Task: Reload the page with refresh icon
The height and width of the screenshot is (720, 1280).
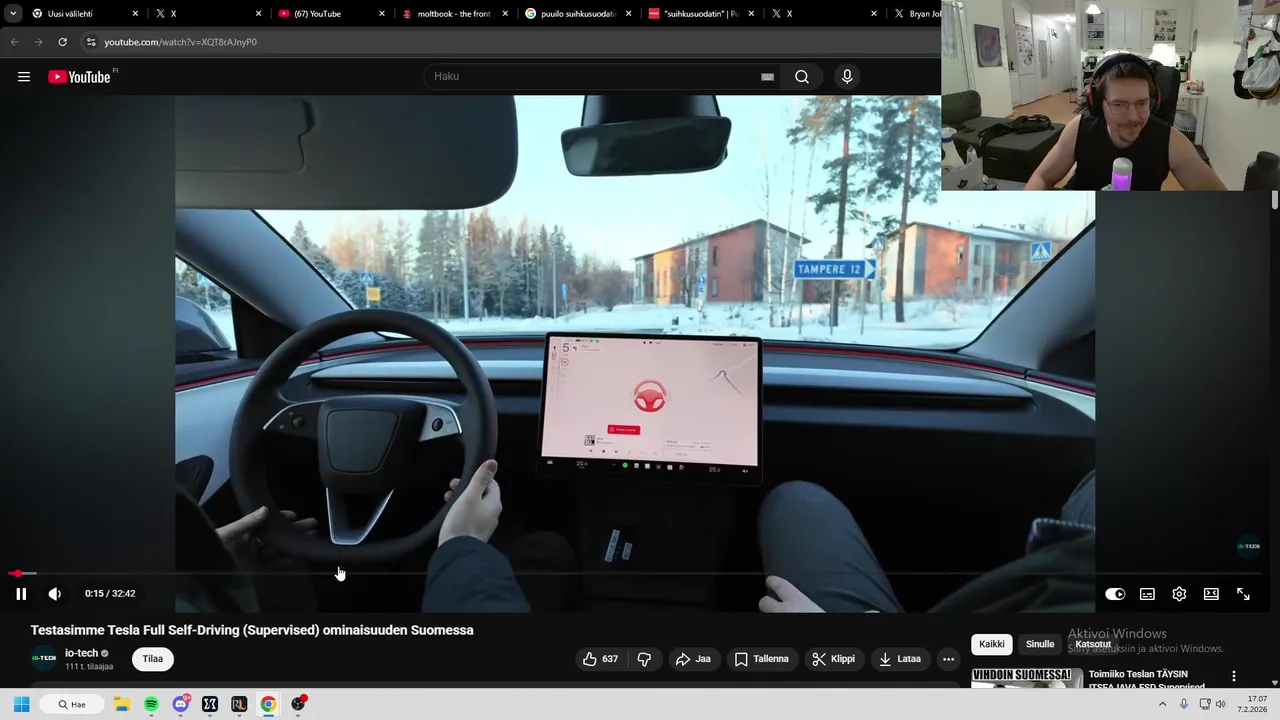Action: click(62, 42)
